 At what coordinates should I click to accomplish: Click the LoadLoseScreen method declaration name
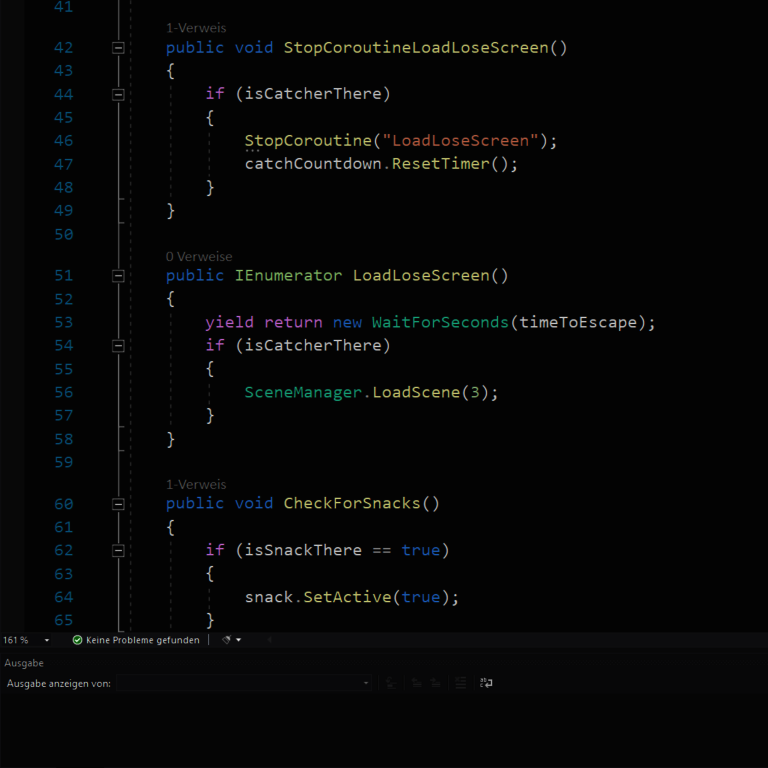tap(421, 275)
